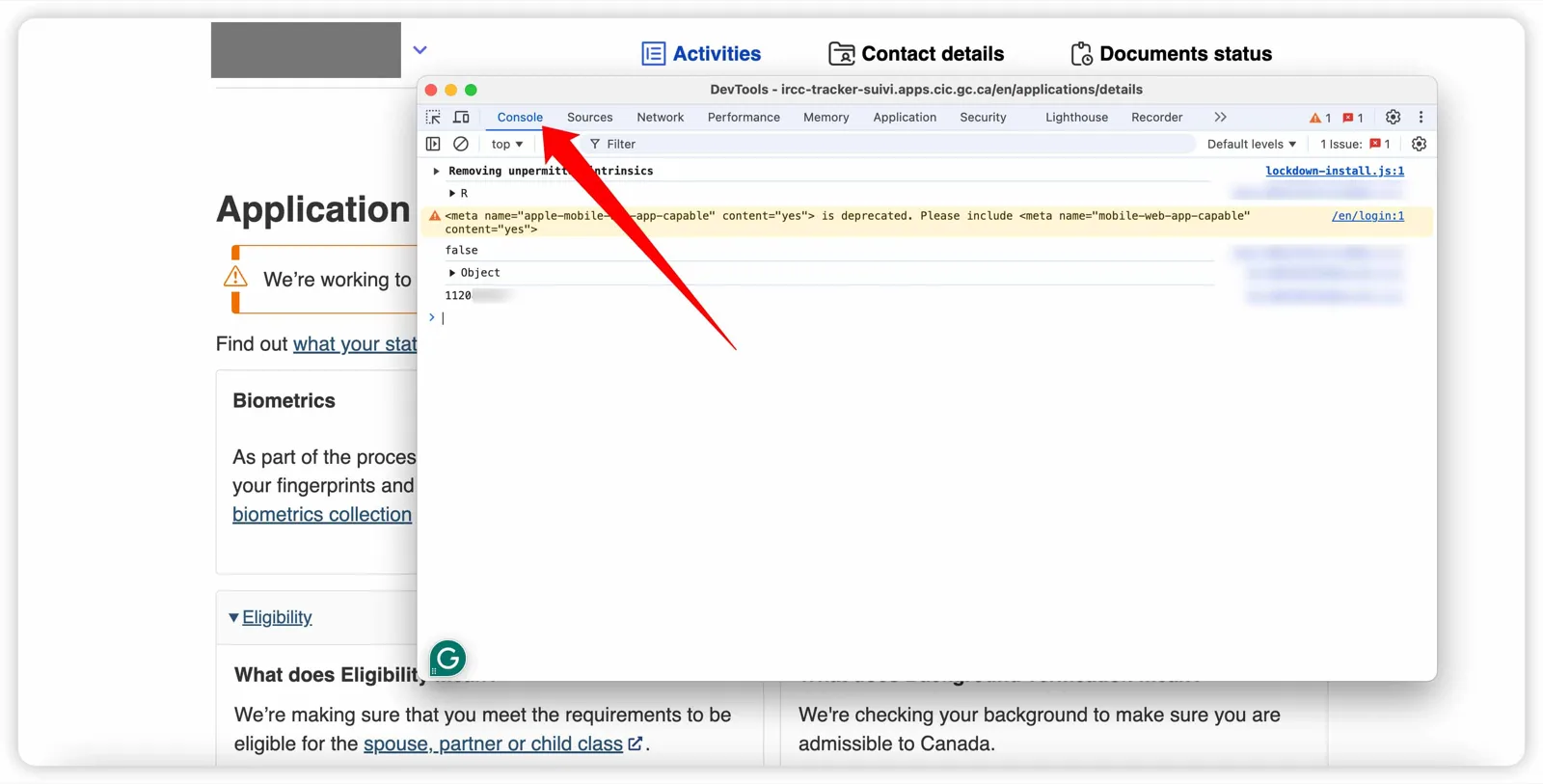Screen dimensions: 1543x784
Task: Click the Activities list icon
Action: click(x=653, y=54)
